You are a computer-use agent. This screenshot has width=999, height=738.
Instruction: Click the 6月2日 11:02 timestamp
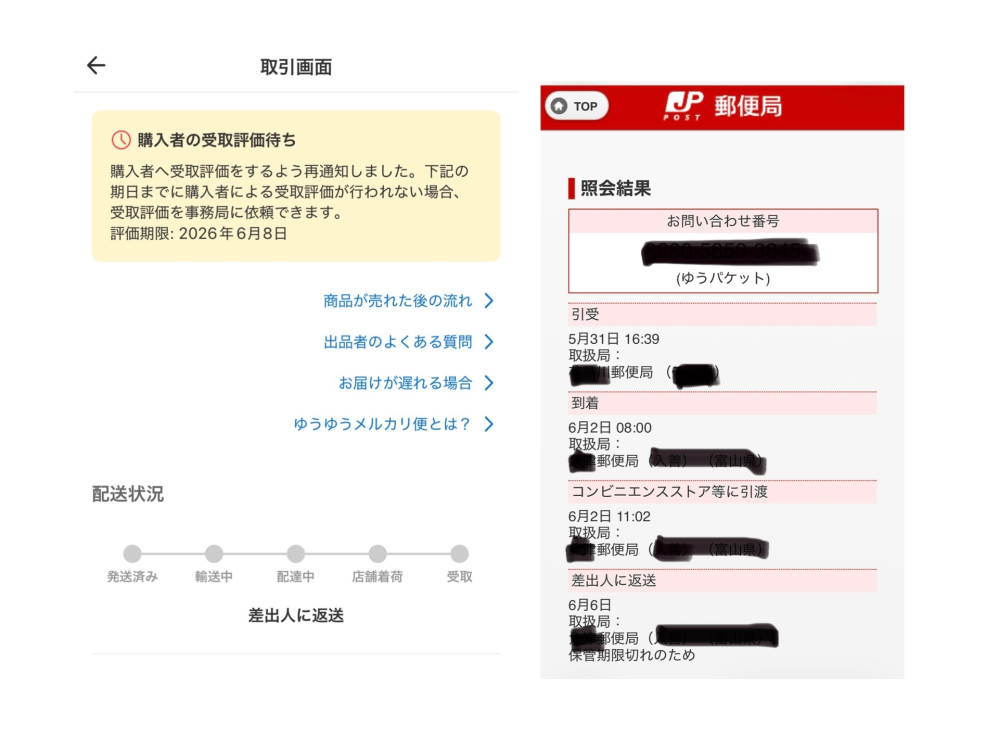click(609, 516)
